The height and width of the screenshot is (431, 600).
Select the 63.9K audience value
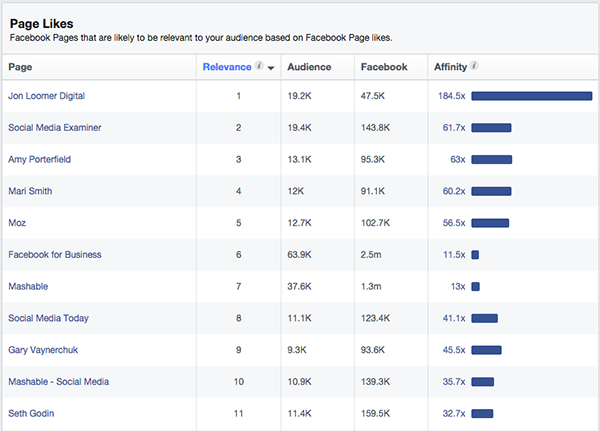(x=299, y=255)
